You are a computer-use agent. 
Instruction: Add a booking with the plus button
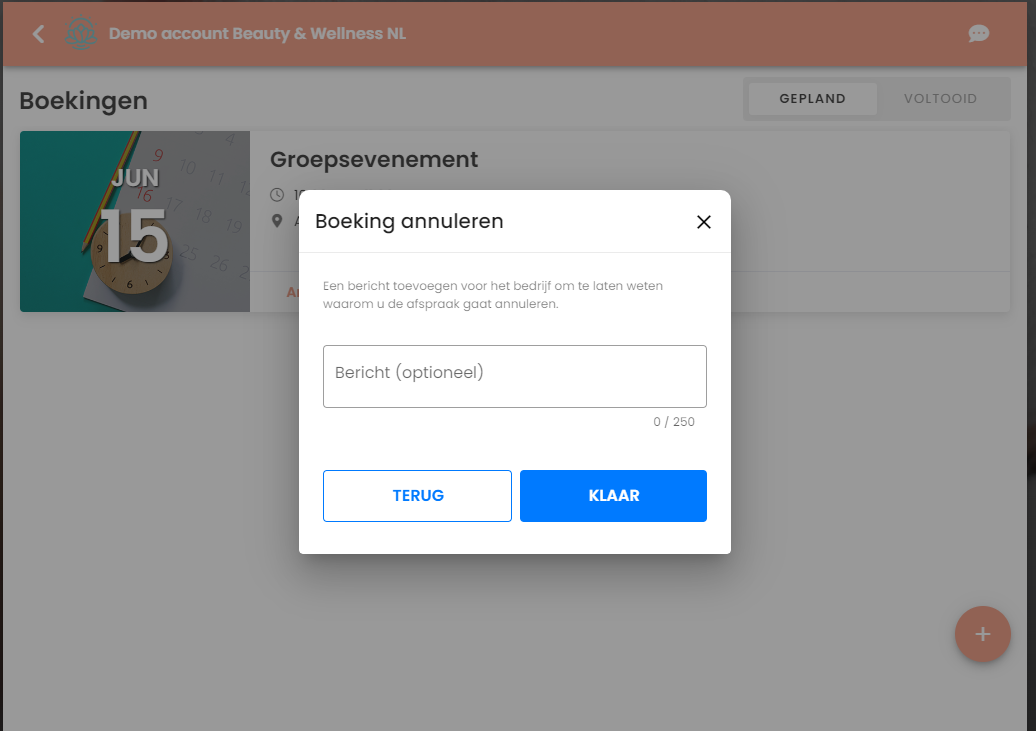982,634
